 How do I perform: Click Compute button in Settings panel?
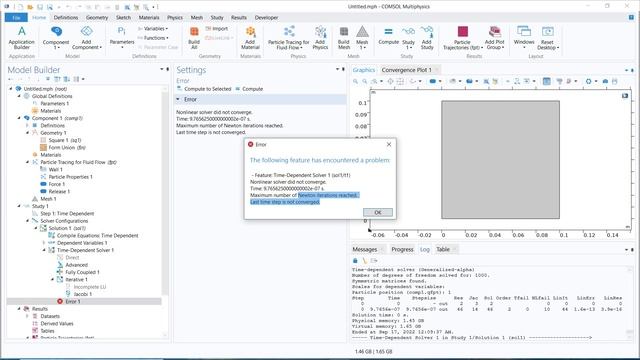[x=249, y=89]
